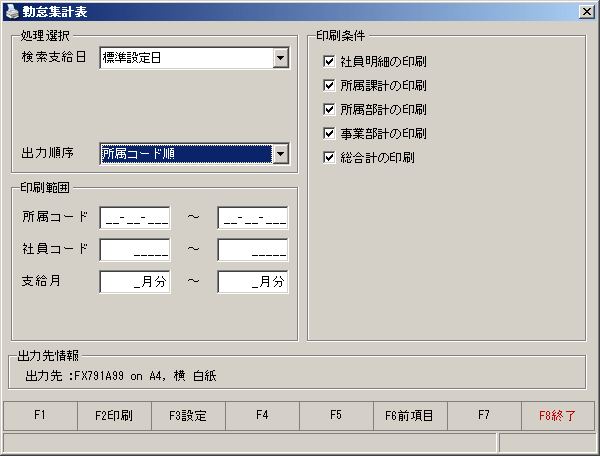Click the 出力先 :FX791A99 on A4, 横 白紙 text

[121, 376]
